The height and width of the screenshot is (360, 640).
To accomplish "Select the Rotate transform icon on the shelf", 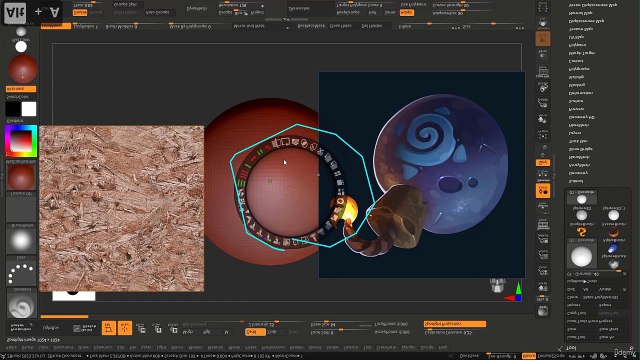I will pos(173,328).
